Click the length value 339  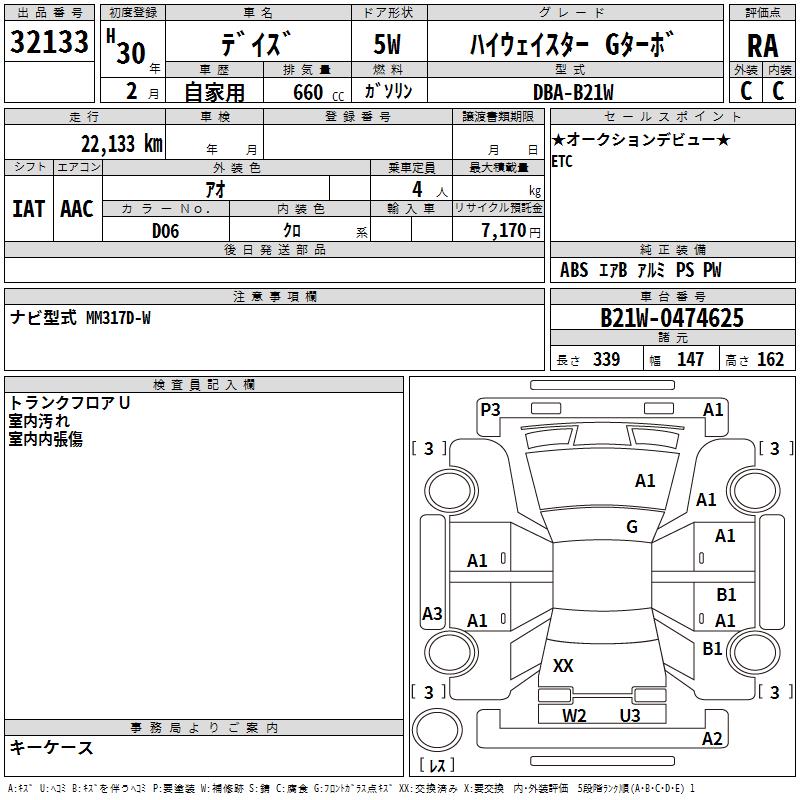pyautogui.click(x=606, y=359)
